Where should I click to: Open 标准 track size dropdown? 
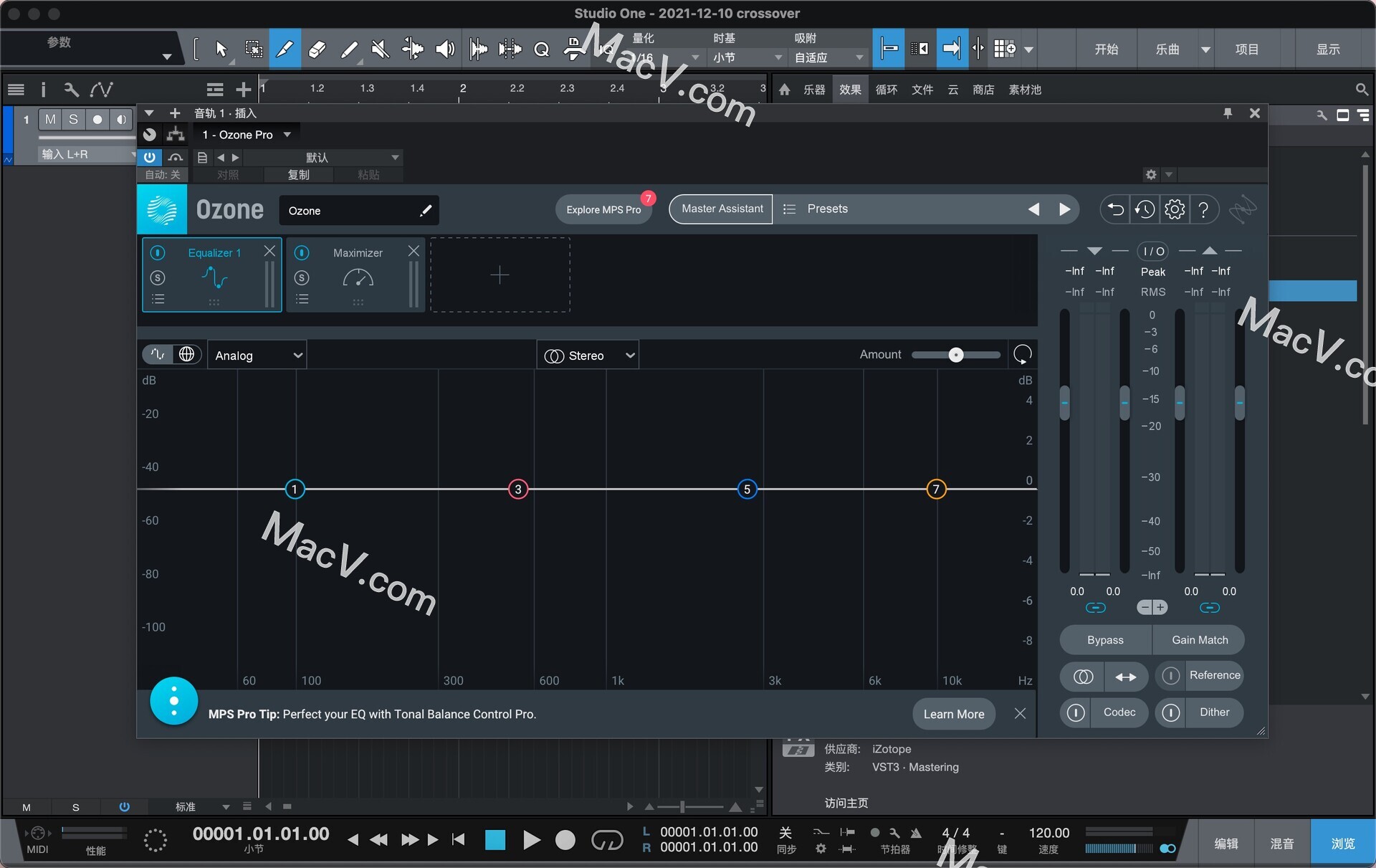tap(202, 807)
